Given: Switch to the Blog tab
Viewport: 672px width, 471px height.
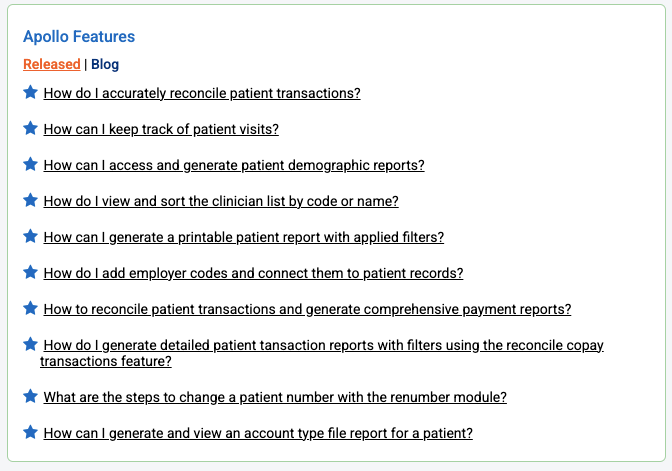Looking at the screenshot, I should [105, 64].
